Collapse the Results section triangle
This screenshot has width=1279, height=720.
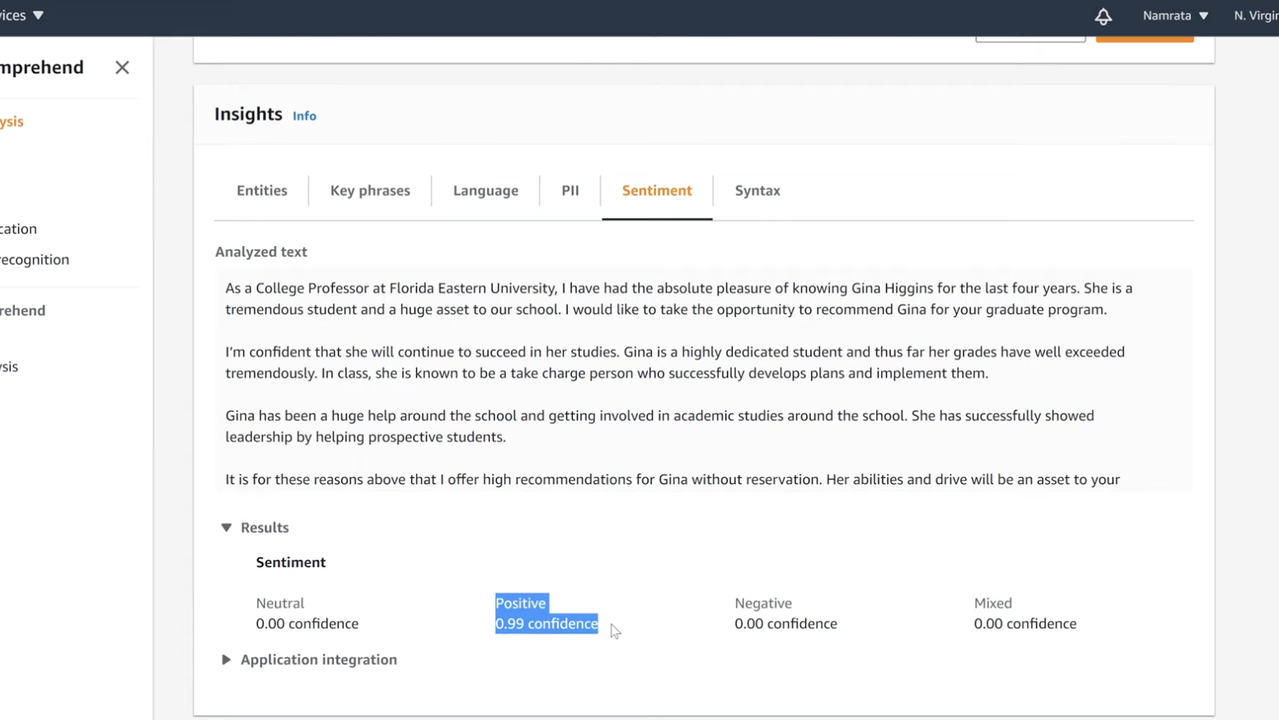click(x=226, y=527)
